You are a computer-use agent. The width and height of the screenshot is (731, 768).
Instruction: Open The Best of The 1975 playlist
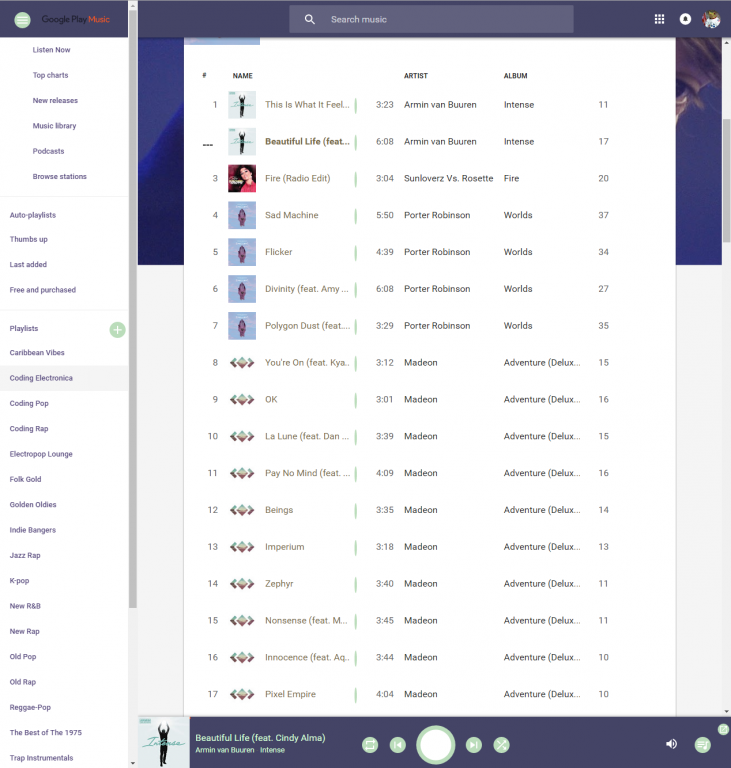[46, 733]
